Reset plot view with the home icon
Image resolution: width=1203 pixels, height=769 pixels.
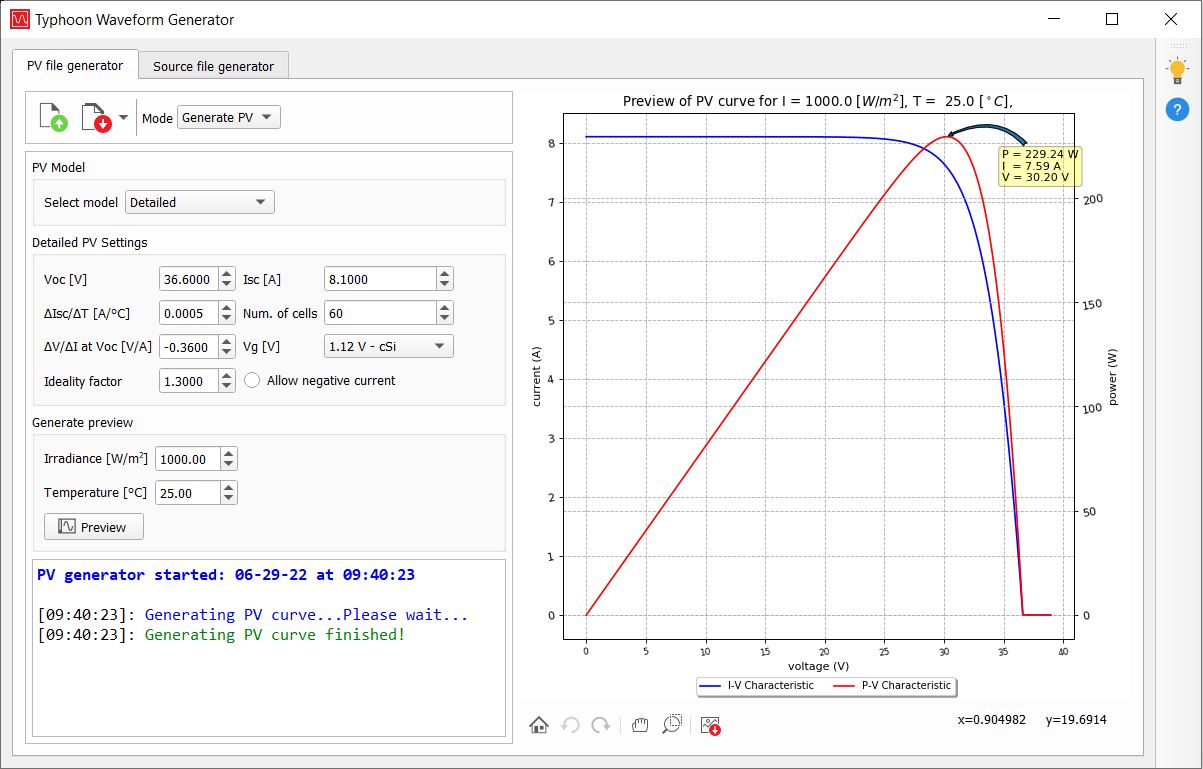[539, 725]
